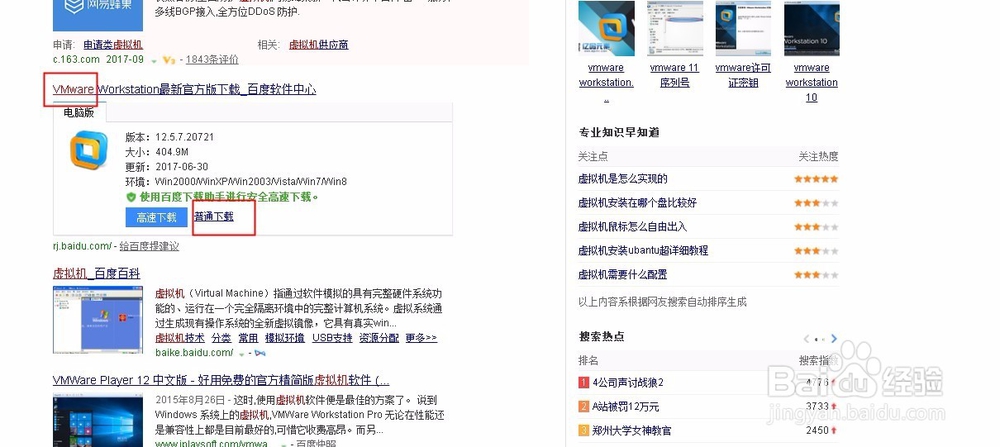
Task: Select the 电脑版 tab
Action: [79, 113]
